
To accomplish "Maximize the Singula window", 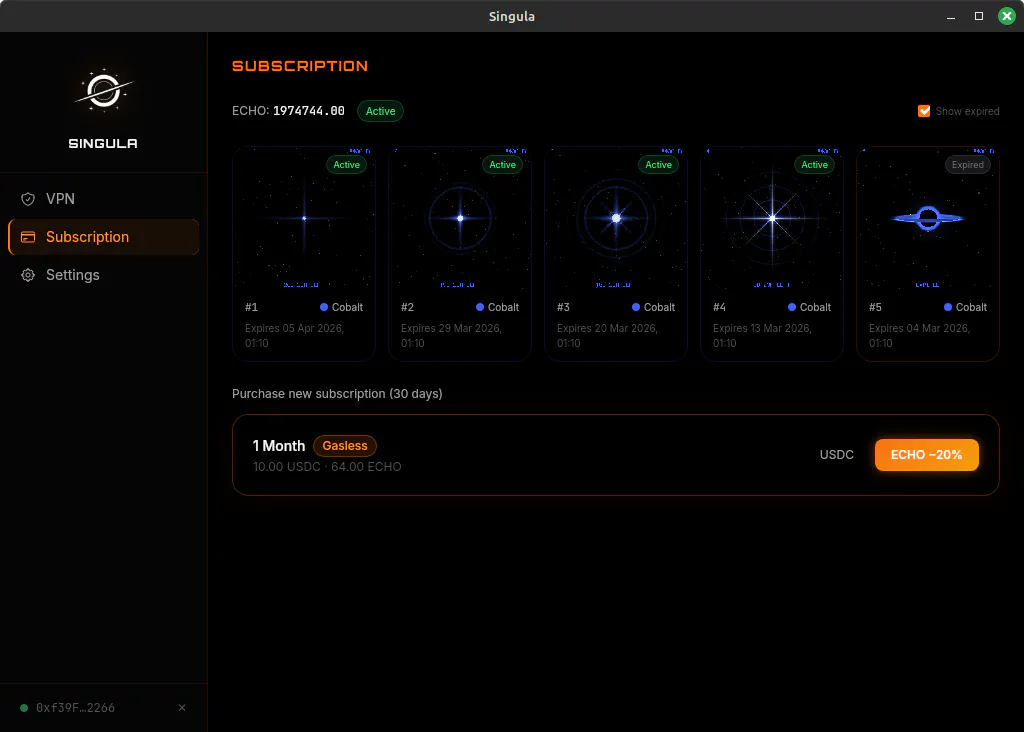I will 979,16.
